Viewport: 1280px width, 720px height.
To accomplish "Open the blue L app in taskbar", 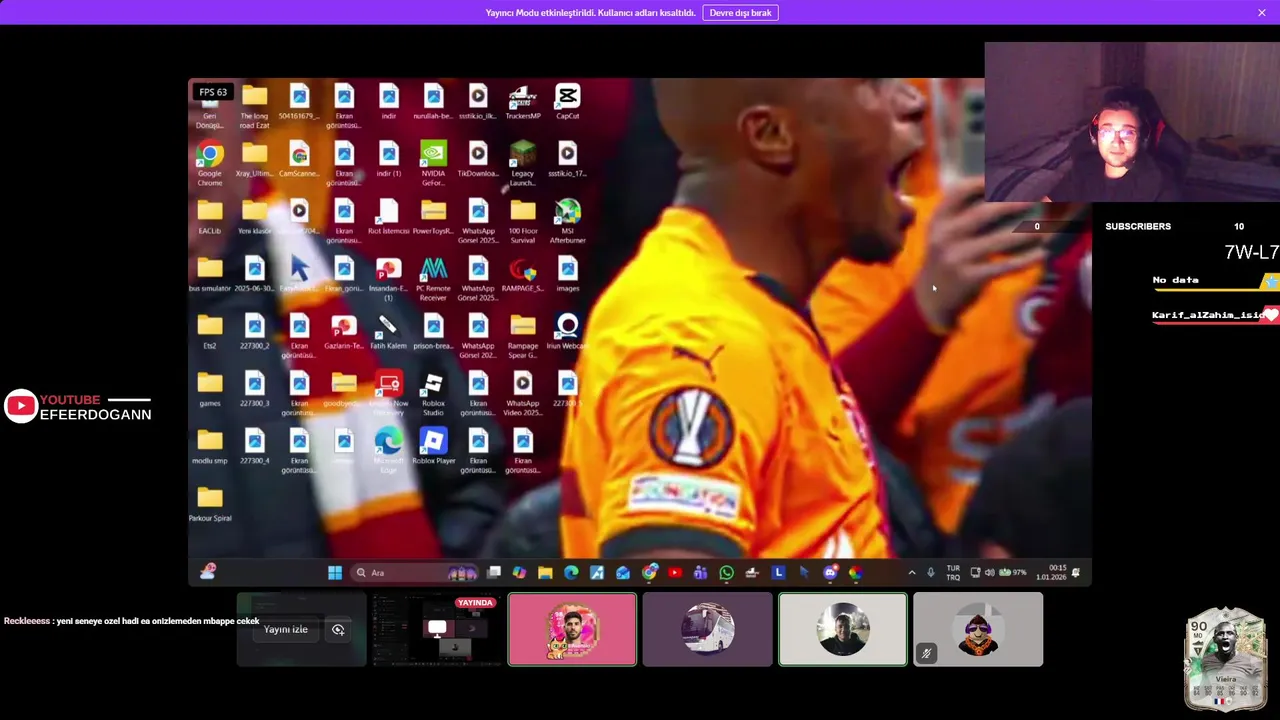I will pyautogui.click(x=778, y=572).
